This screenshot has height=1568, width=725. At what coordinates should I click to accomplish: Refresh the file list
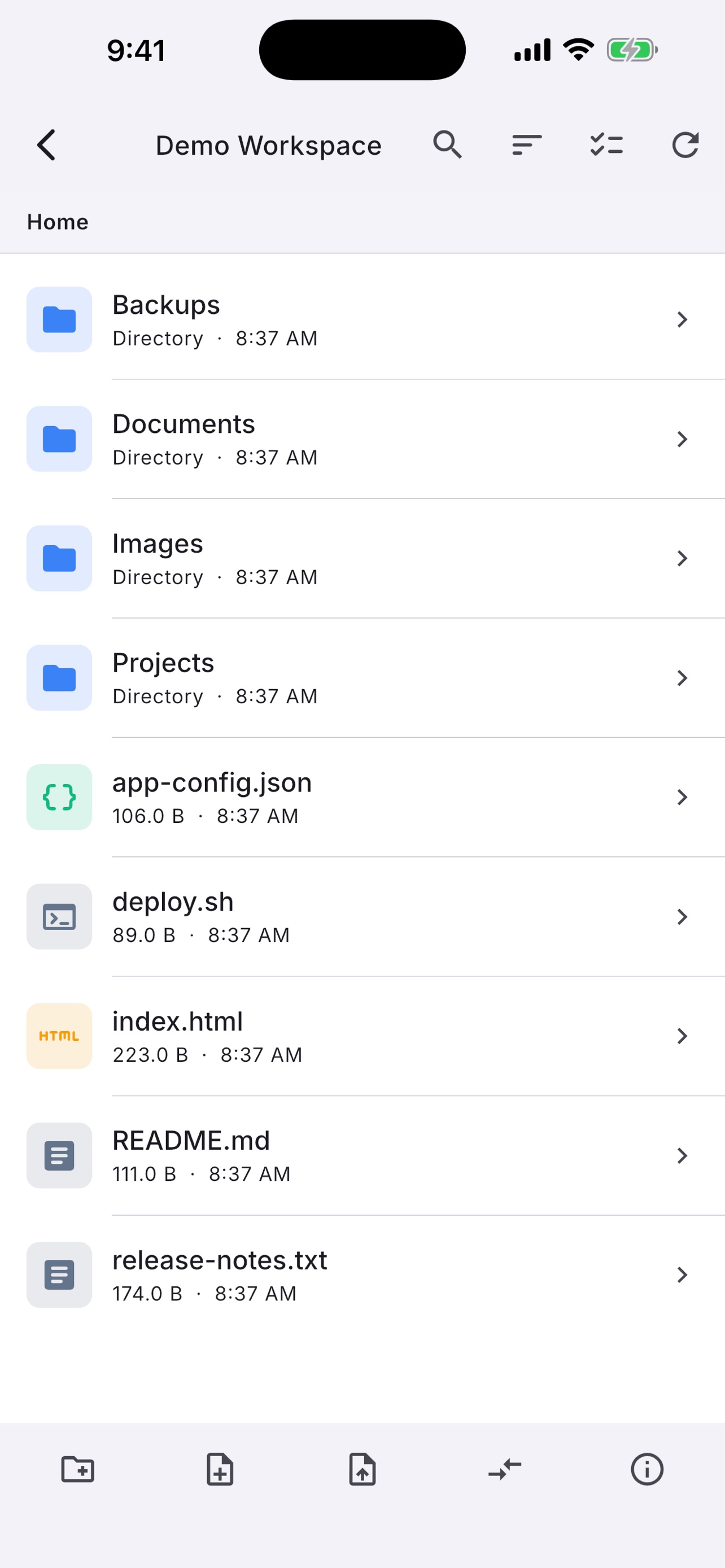[685, 145]
